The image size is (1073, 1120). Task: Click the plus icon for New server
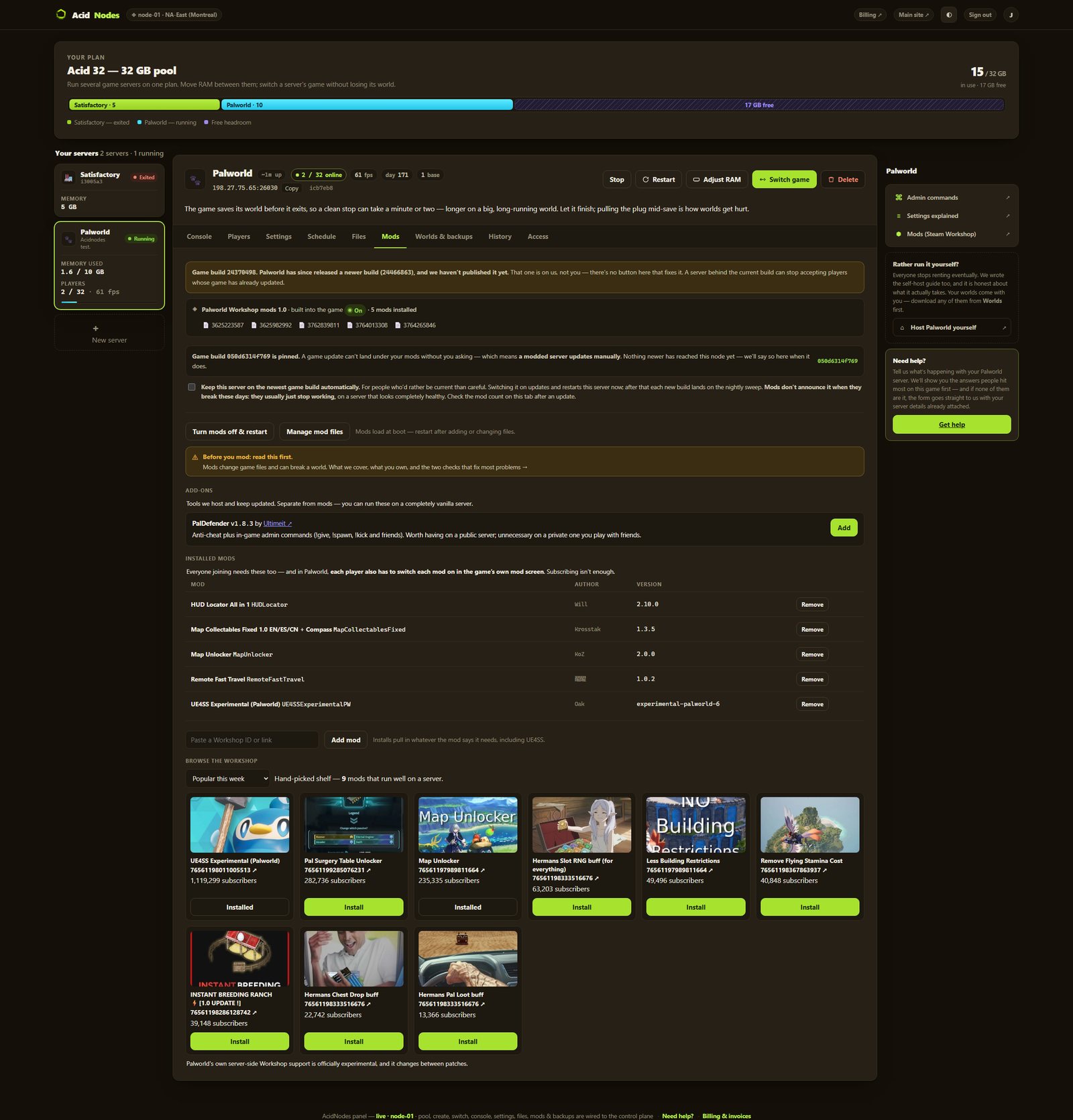click(95, 328)
